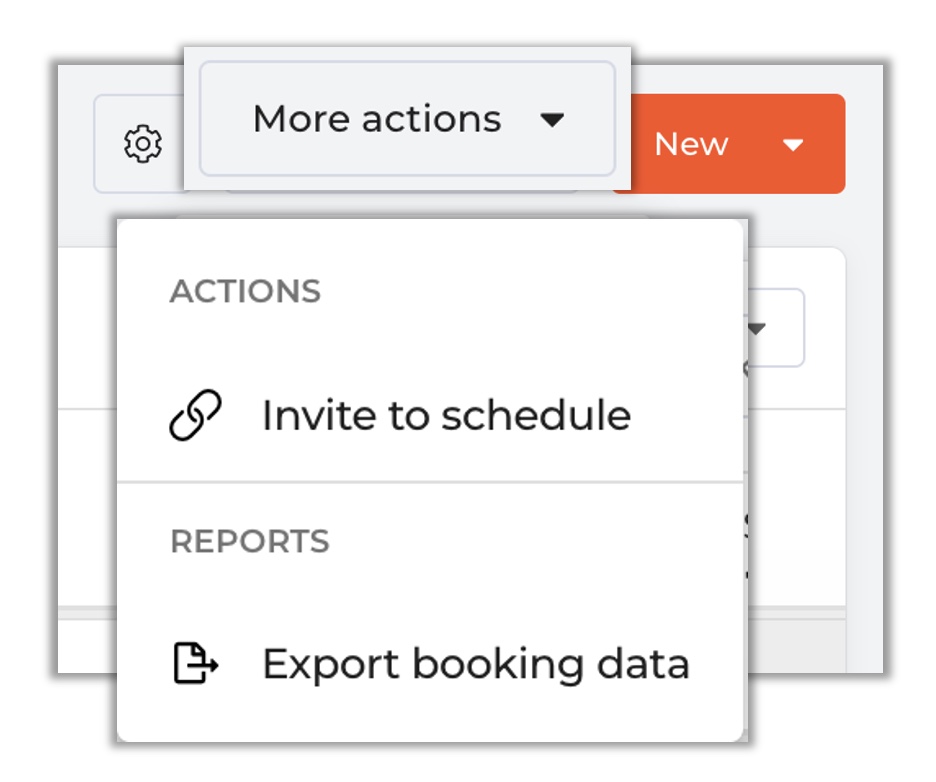The height and width of the screenshot is (782, 936).
Task: Click the REPORTS section header
Action: (250, 541)
